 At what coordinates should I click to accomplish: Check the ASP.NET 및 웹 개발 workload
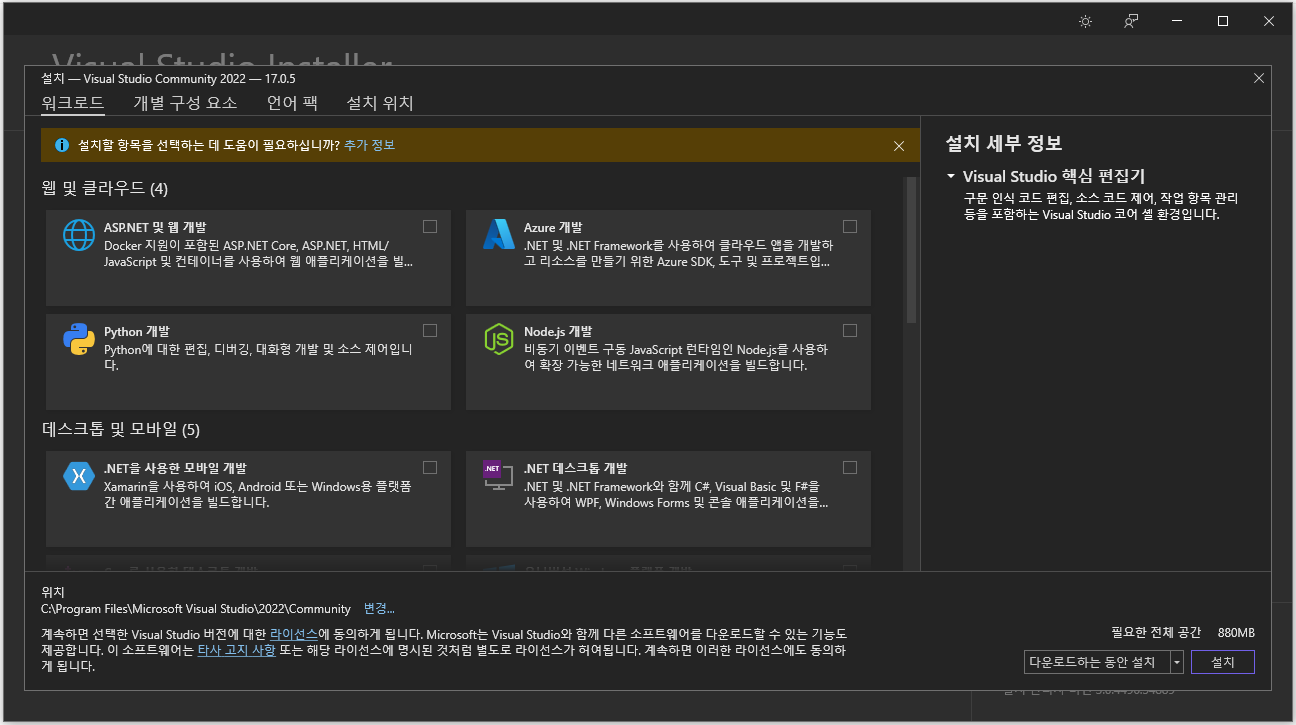(x=430, y=227)
